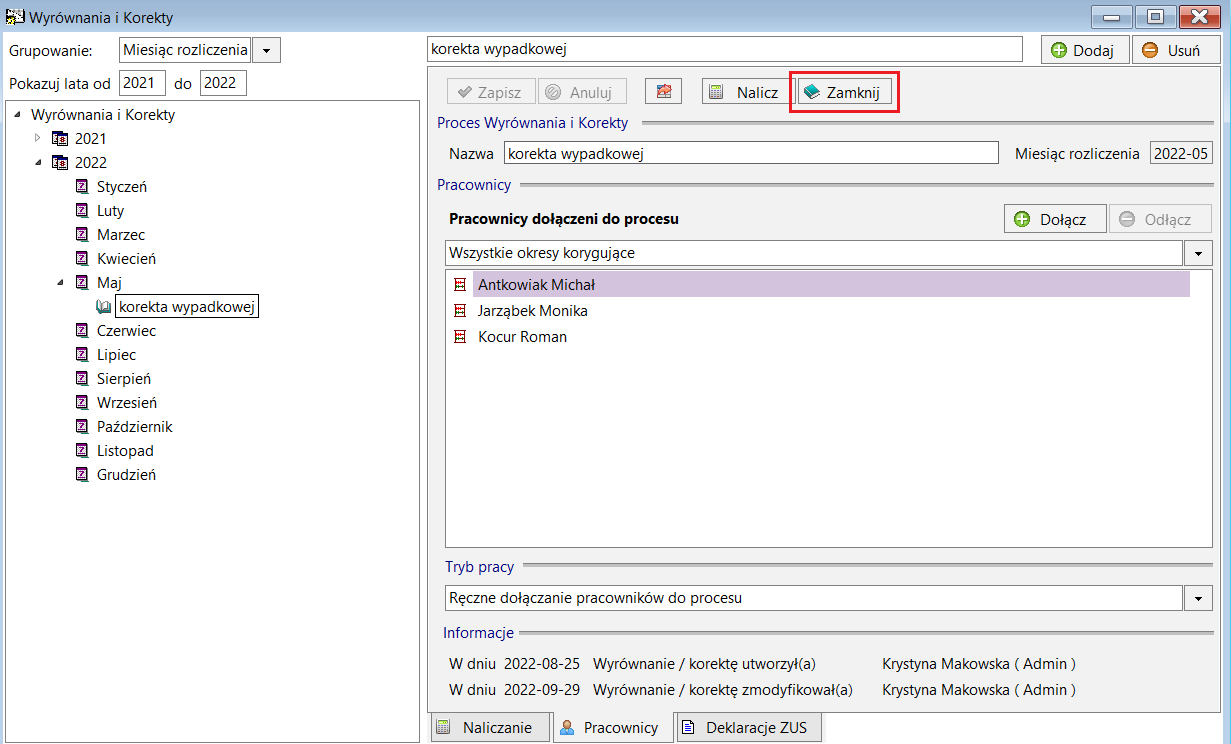Click the Dołącz button to attach employee

[1054, 219]
